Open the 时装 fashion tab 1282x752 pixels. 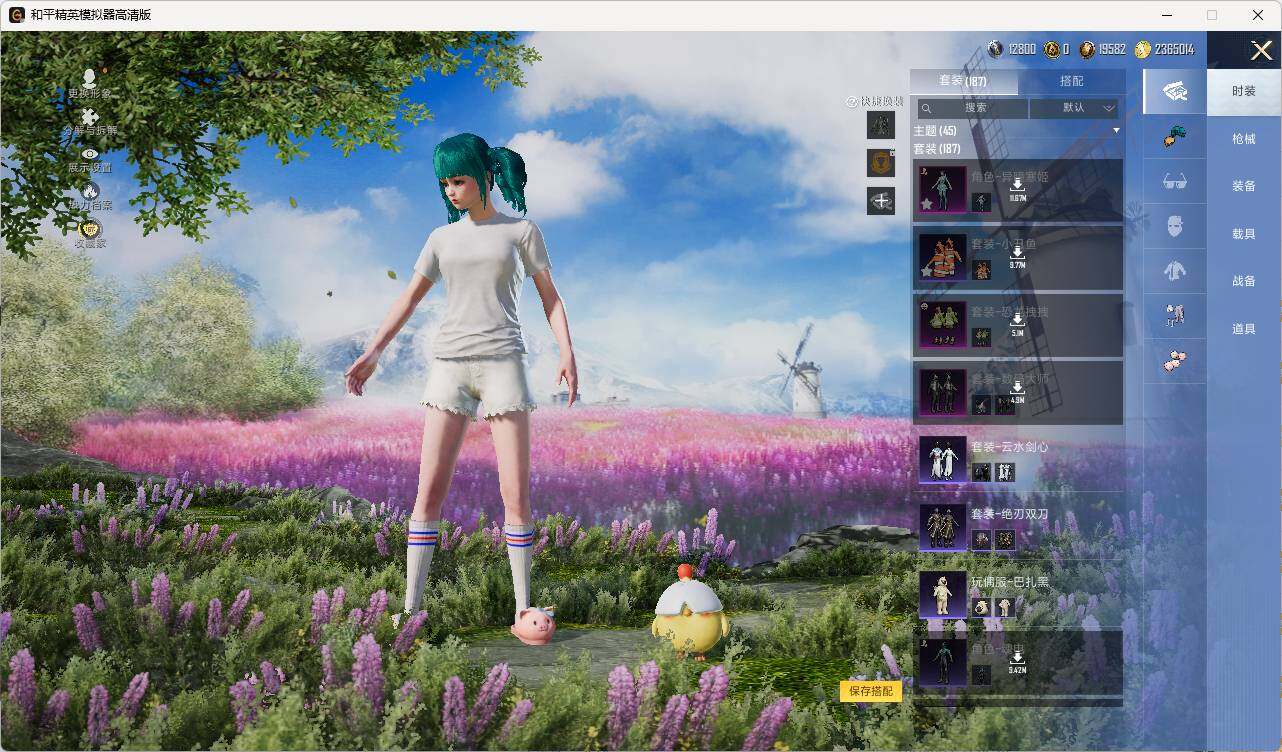pos(1244,91)
